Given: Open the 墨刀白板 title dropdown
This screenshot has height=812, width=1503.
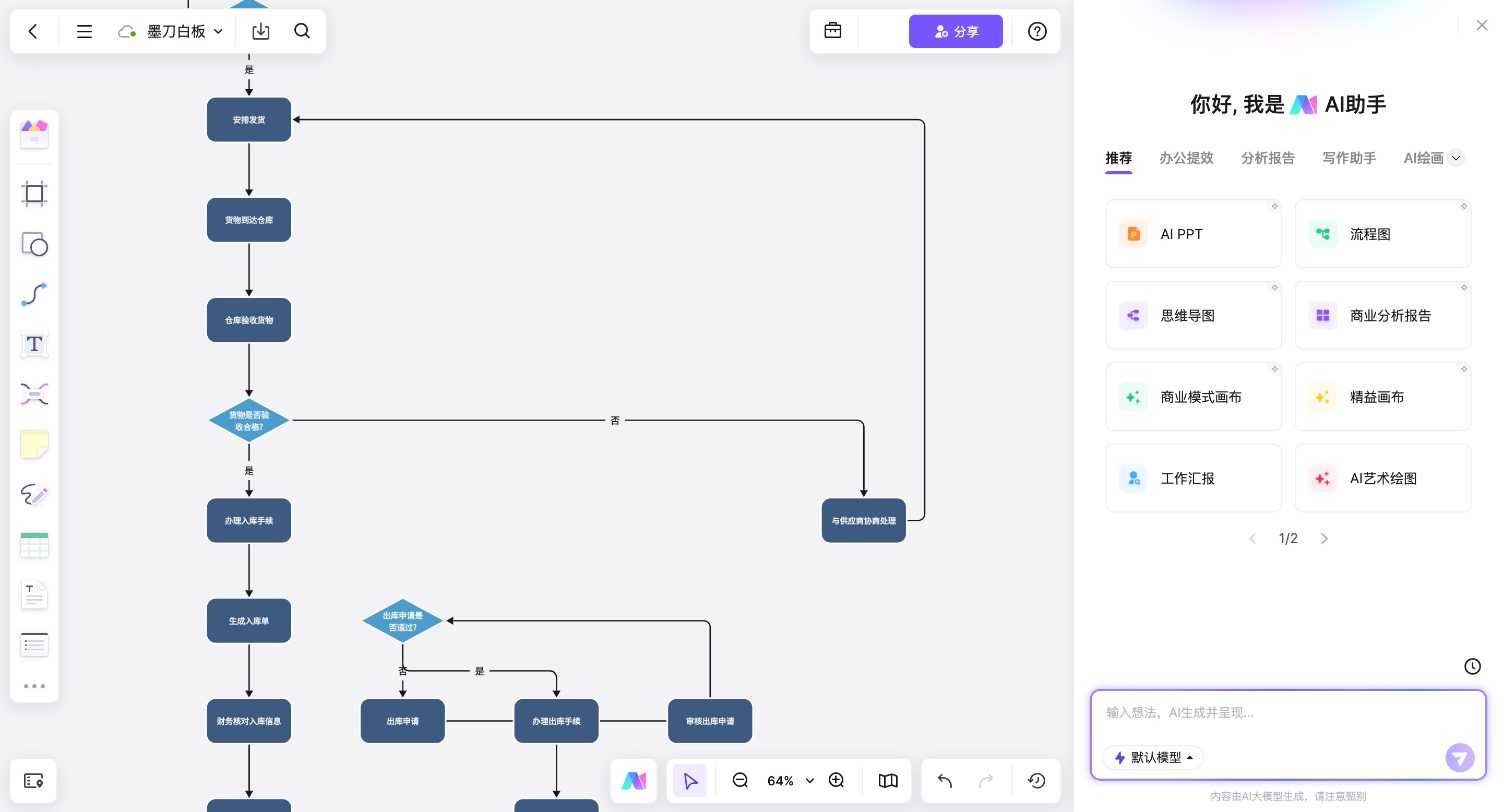Looking at the screenshot, I should [218, 31].
